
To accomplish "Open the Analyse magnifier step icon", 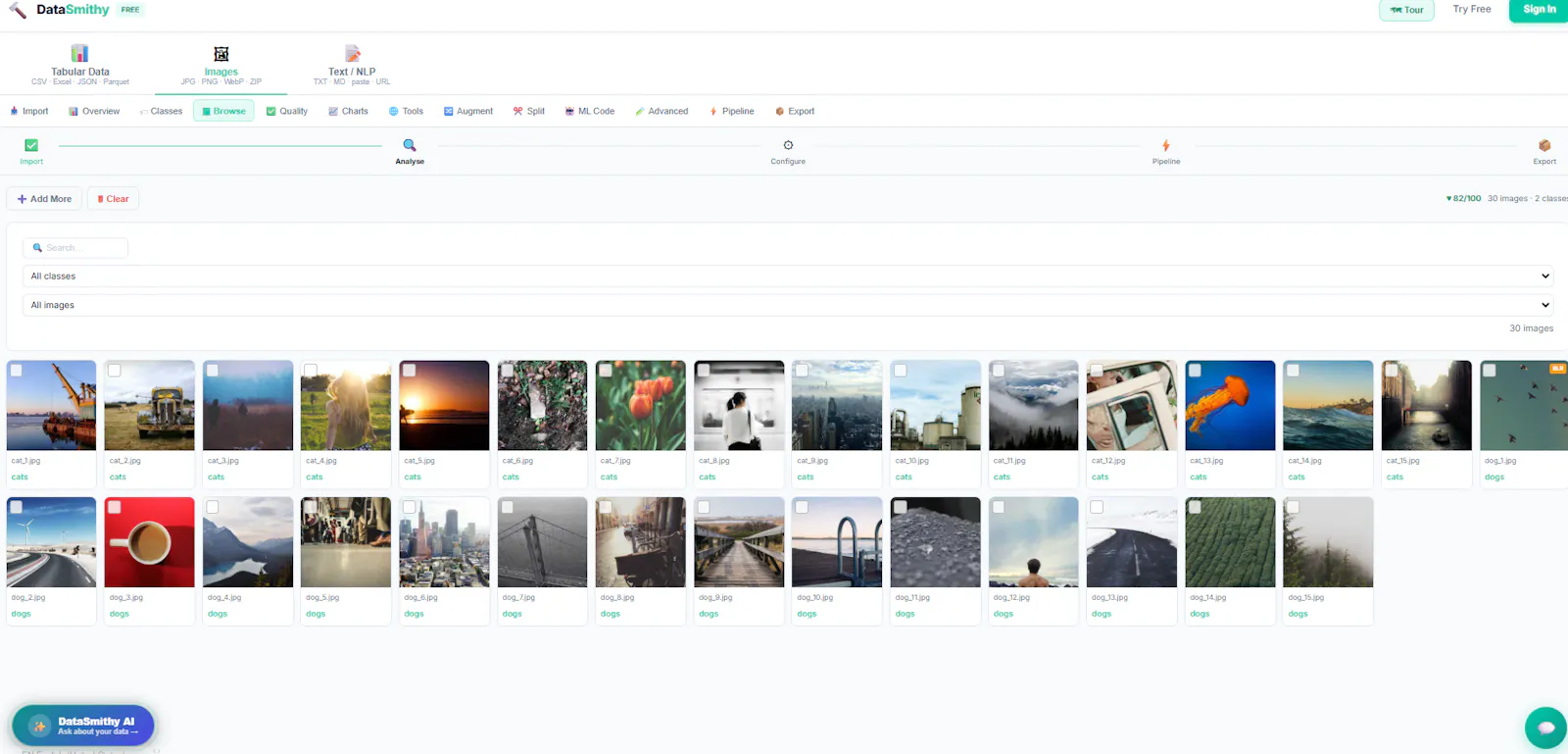I will tap(410, 145).
